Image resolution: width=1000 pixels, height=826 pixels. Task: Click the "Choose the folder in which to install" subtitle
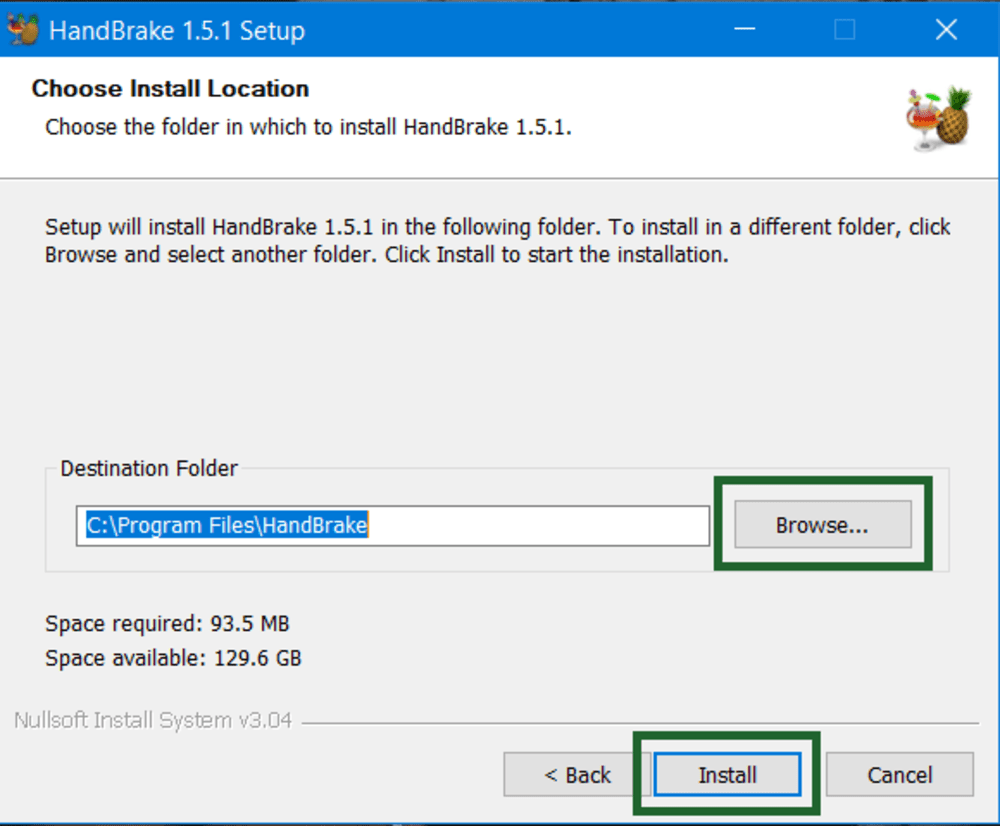308,127
